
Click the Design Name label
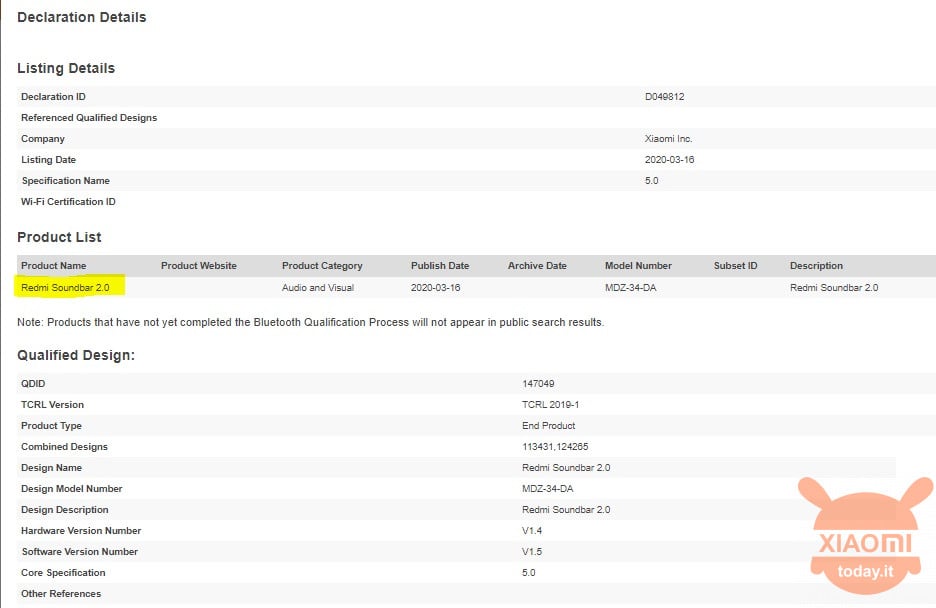51,468
